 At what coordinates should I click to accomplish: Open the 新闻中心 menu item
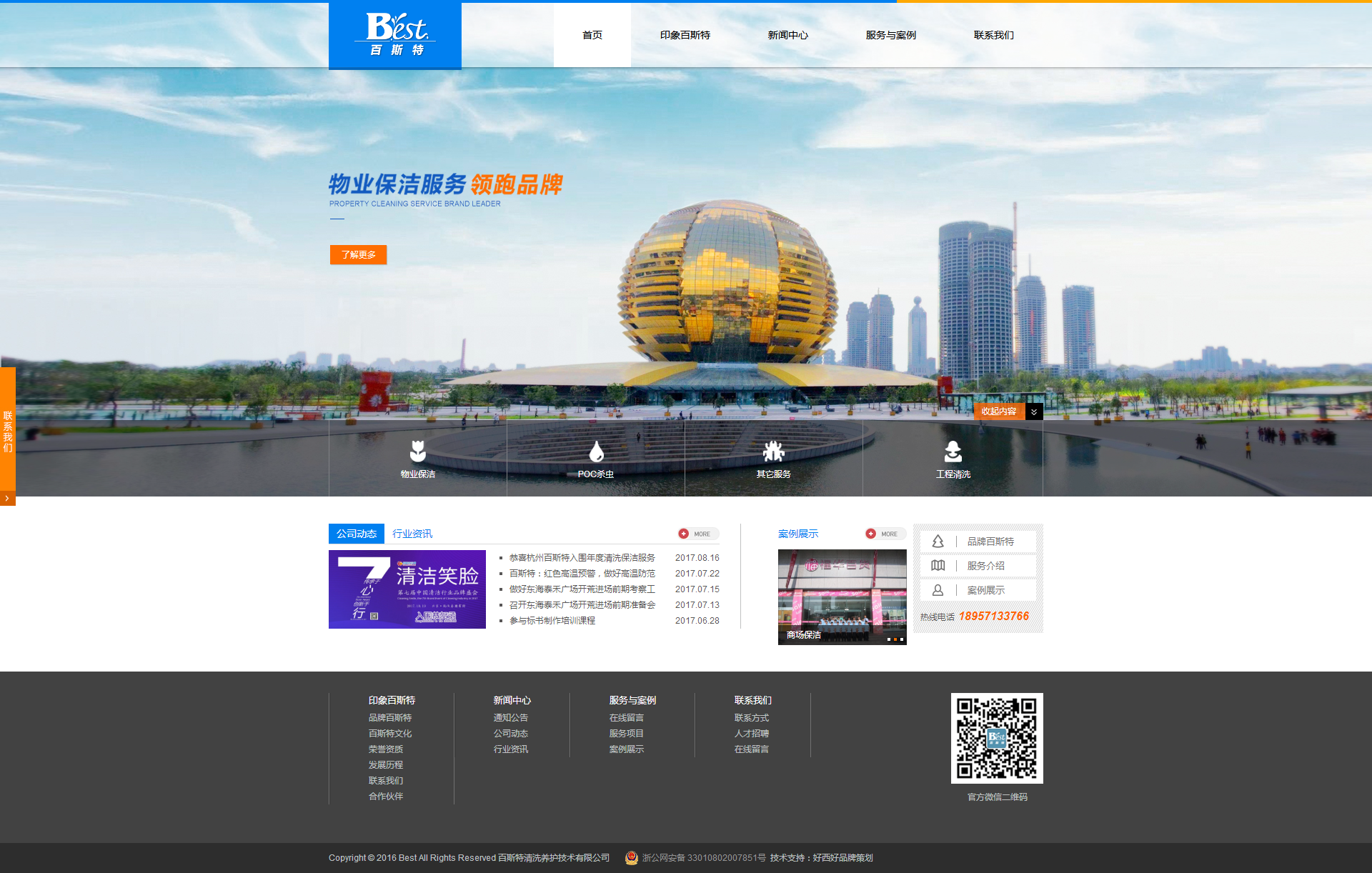coord(787,35)
